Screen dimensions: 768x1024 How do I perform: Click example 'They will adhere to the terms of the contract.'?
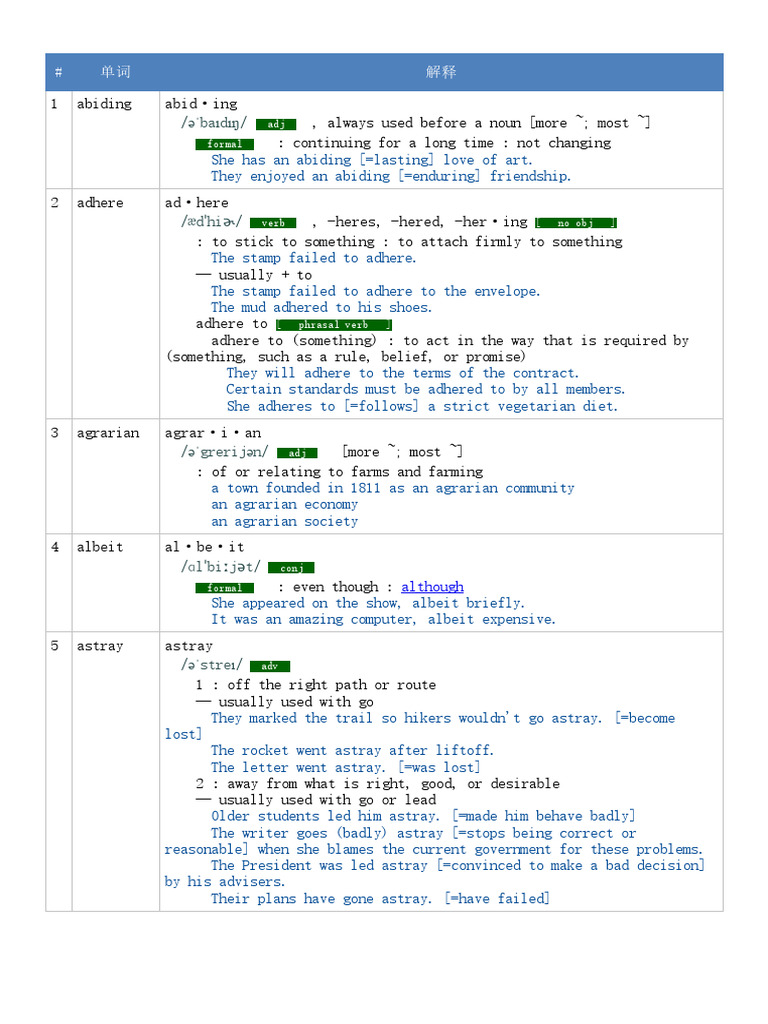(x=402, y=373)
